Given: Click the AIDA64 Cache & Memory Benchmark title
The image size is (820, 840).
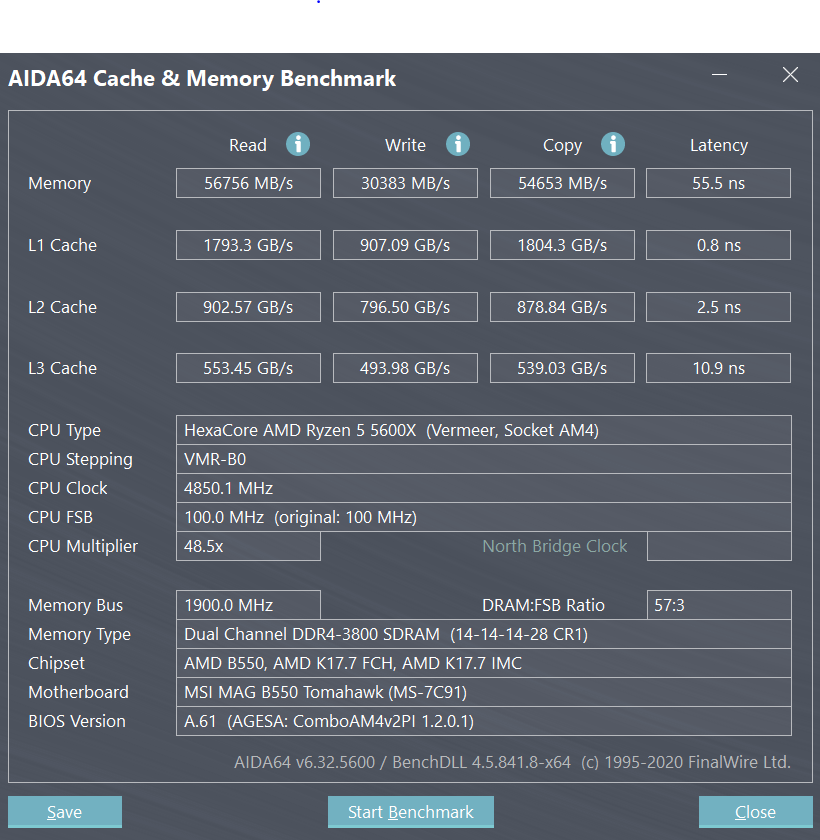Looking at the screenshot, I should (x=202, y=79).
